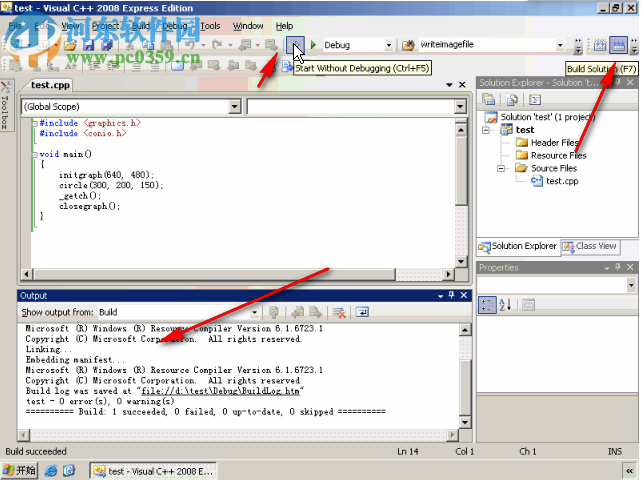Screen dimensions: 641x480
Task: Open the Output window position dropdown arrow
Action: pyautogui.click(x=440, y=296)
